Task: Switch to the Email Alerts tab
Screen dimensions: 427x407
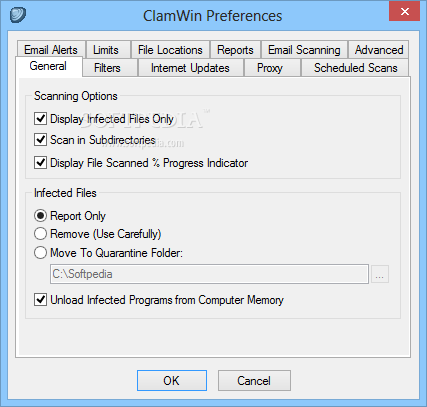Action: tap(51, 50)
